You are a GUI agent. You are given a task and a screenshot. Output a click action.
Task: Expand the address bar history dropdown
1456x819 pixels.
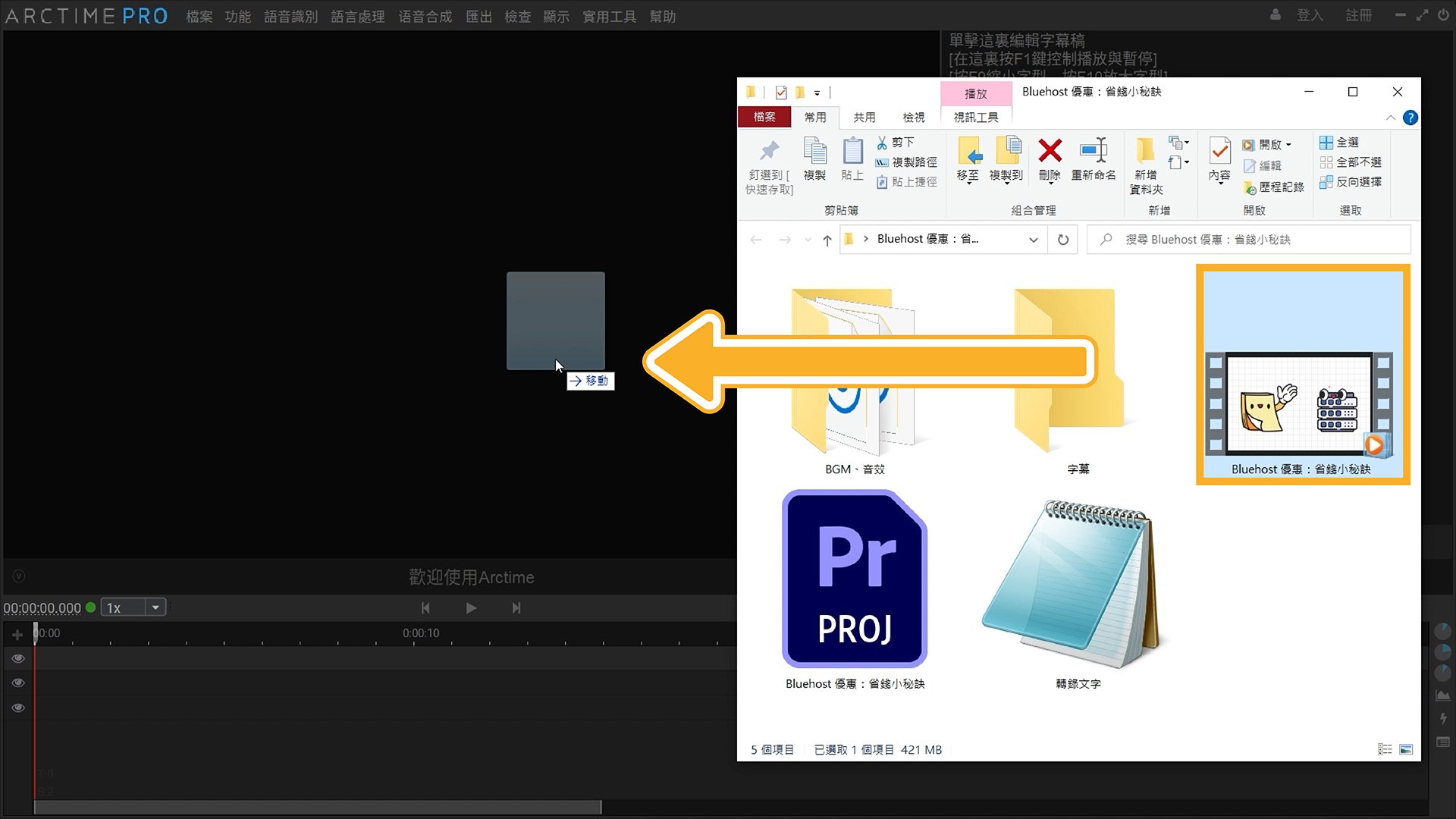click(x=1033, y=240)
